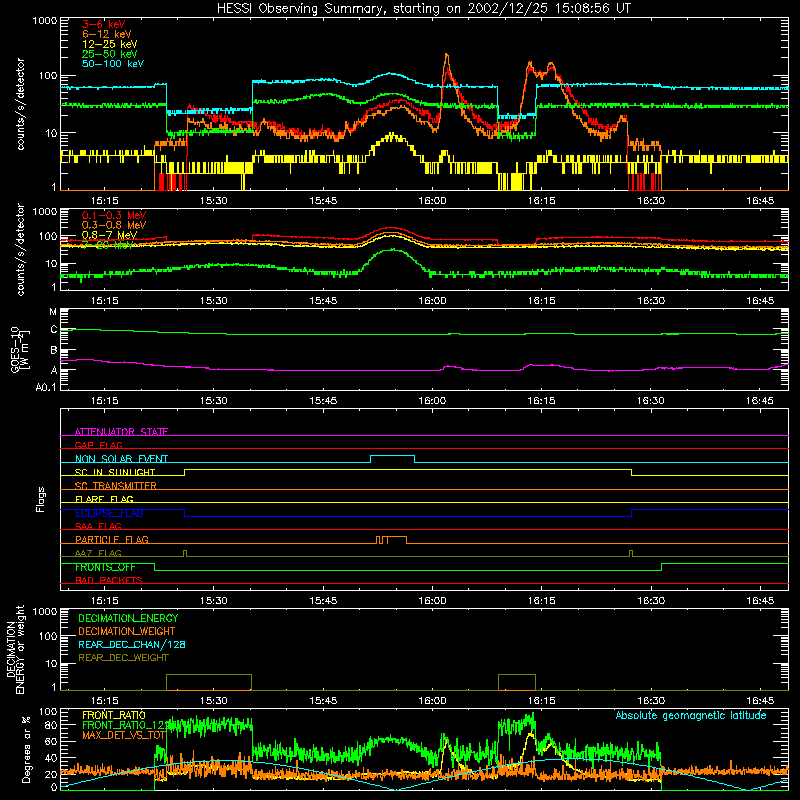Click the PARTICLE_FLAG label
Viewport: 800px width, 800px height.
point(112,539)
